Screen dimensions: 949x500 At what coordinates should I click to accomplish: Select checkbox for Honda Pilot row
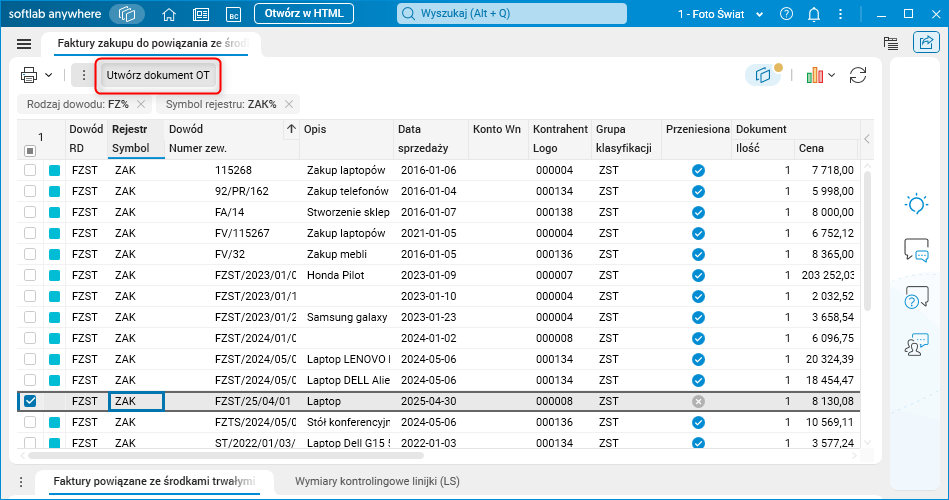coord(30,275)
